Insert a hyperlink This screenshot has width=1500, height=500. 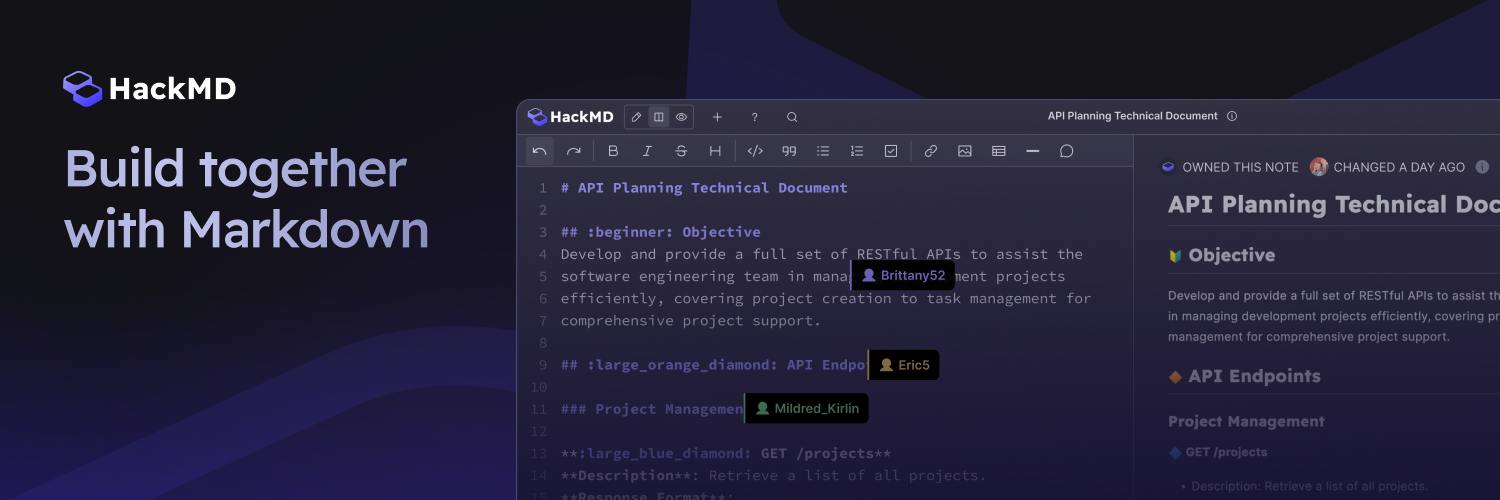click(x=931, y=151)
